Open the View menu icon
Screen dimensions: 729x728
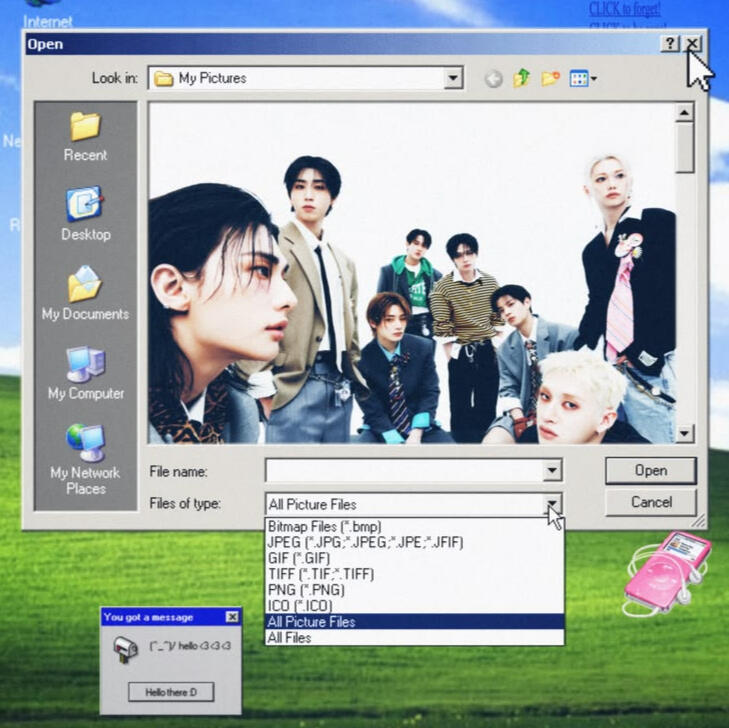[583, 79]
